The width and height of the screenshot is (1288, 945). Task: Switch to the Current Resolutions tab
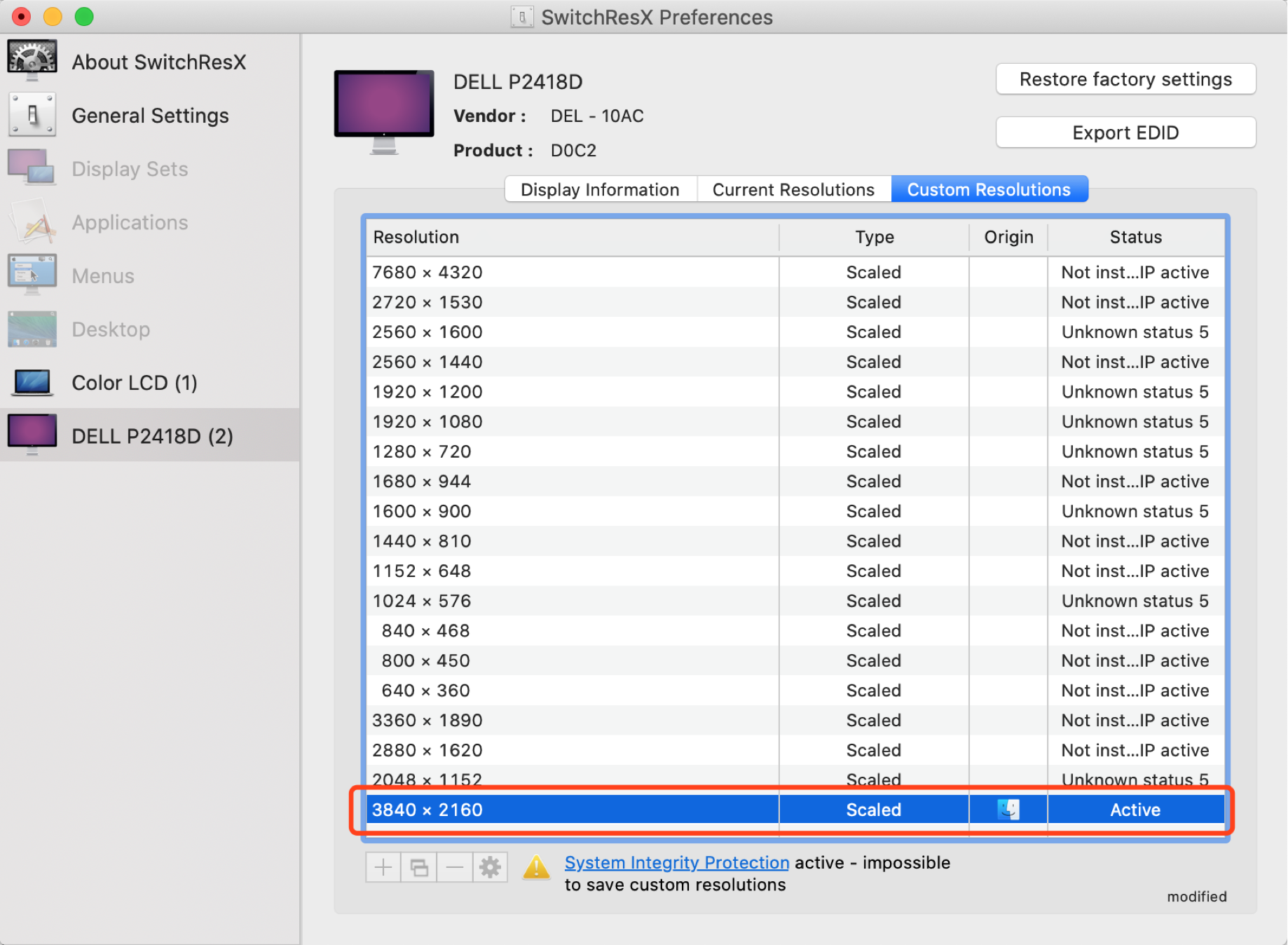(x=794, y=189)
